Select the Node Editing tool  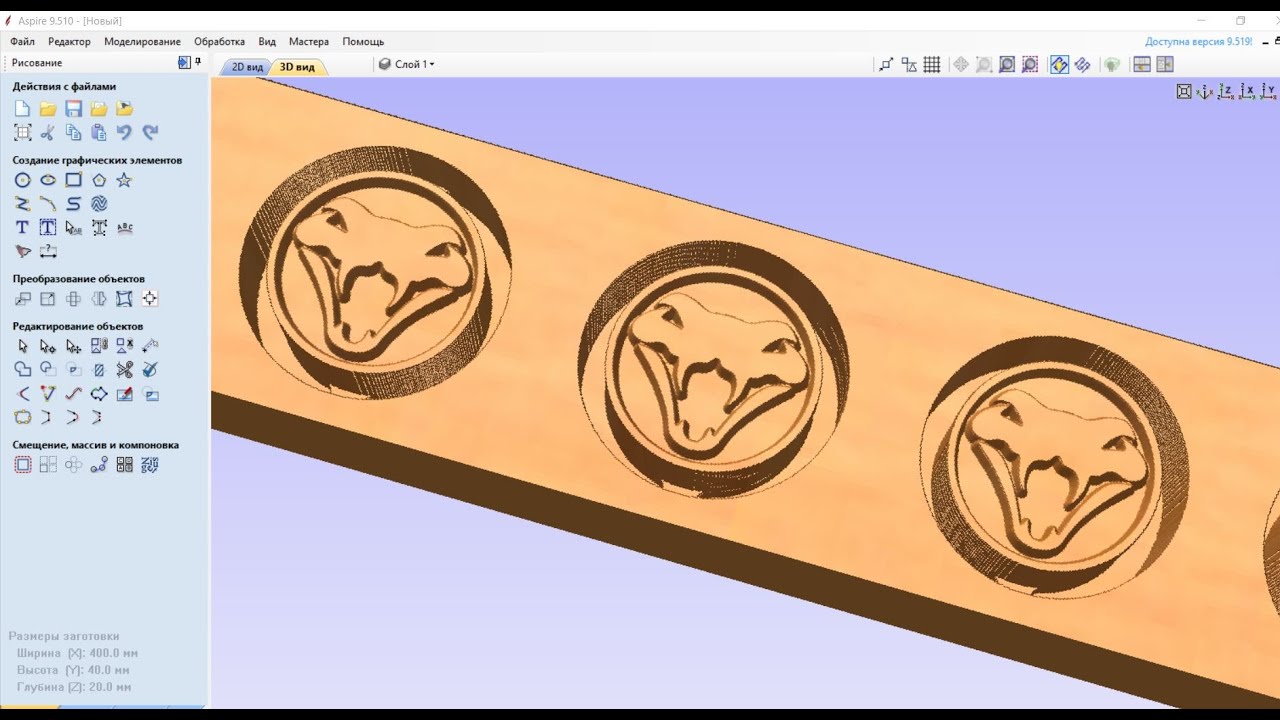click(48, 346)
